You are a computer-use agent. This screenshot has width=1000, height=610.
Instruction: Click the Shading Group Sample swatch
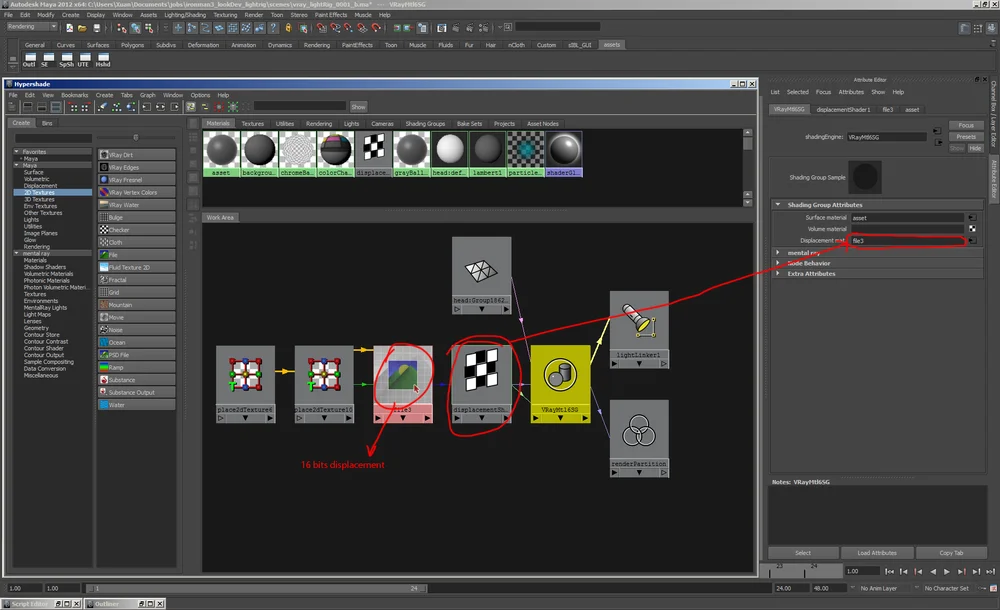865,176
